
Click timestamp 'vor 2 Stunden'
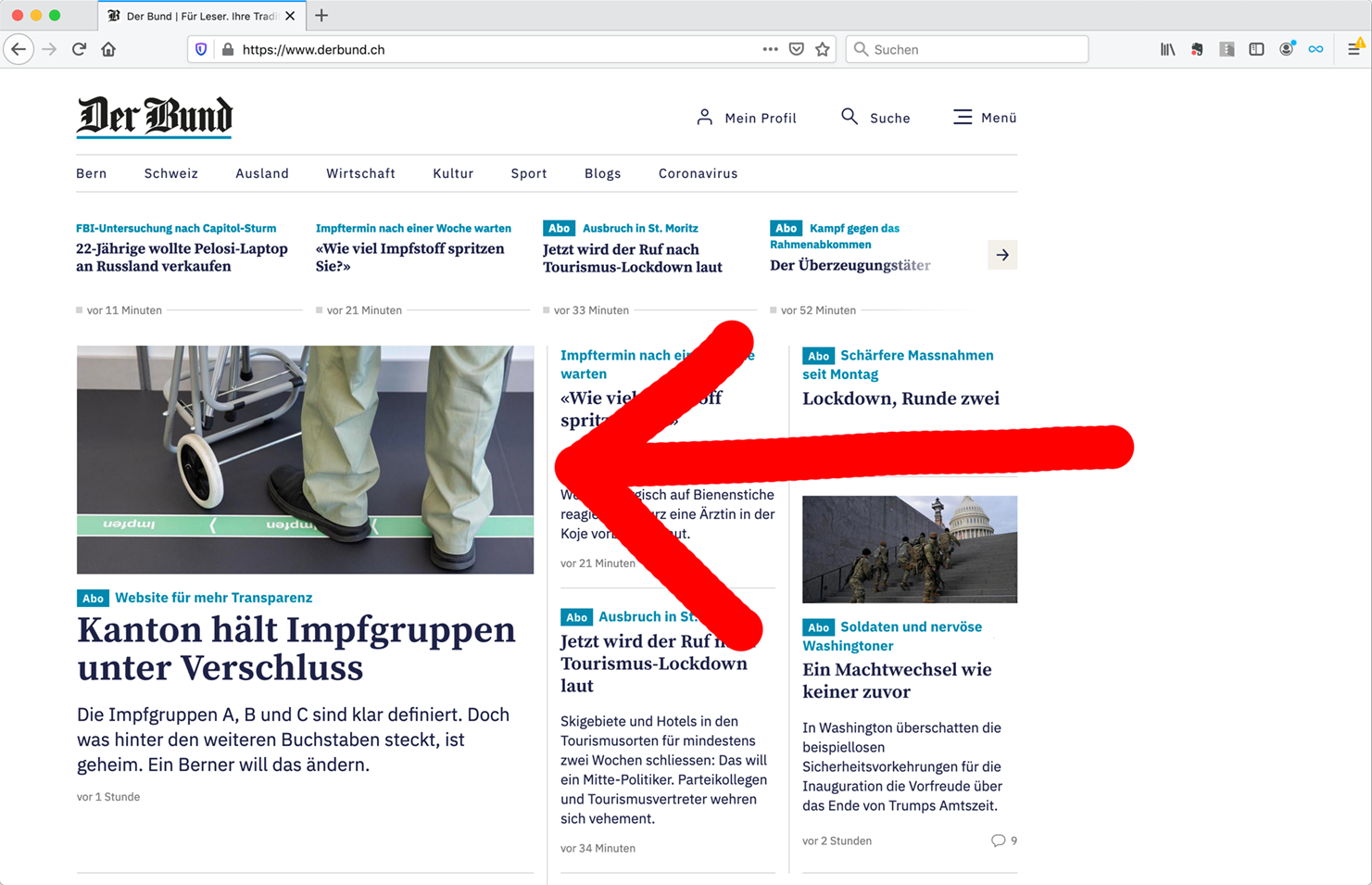click(x=837, y=841)
